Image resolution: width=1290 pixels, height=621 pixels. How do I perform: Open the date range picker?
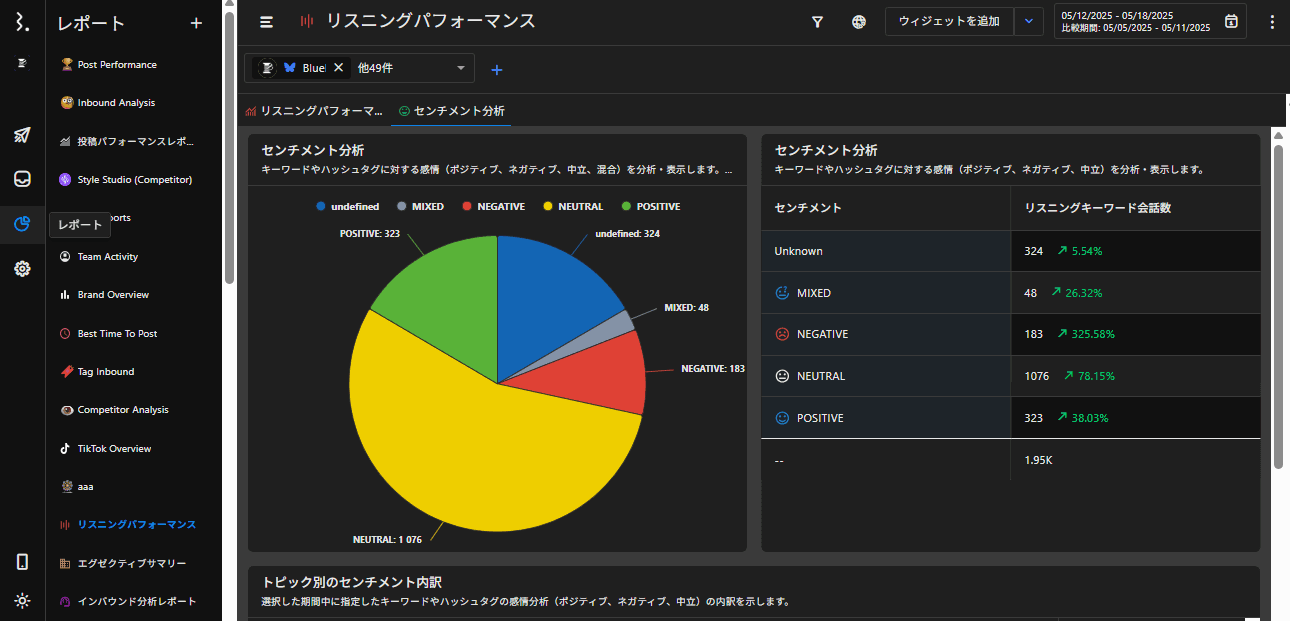point(1149,22)
